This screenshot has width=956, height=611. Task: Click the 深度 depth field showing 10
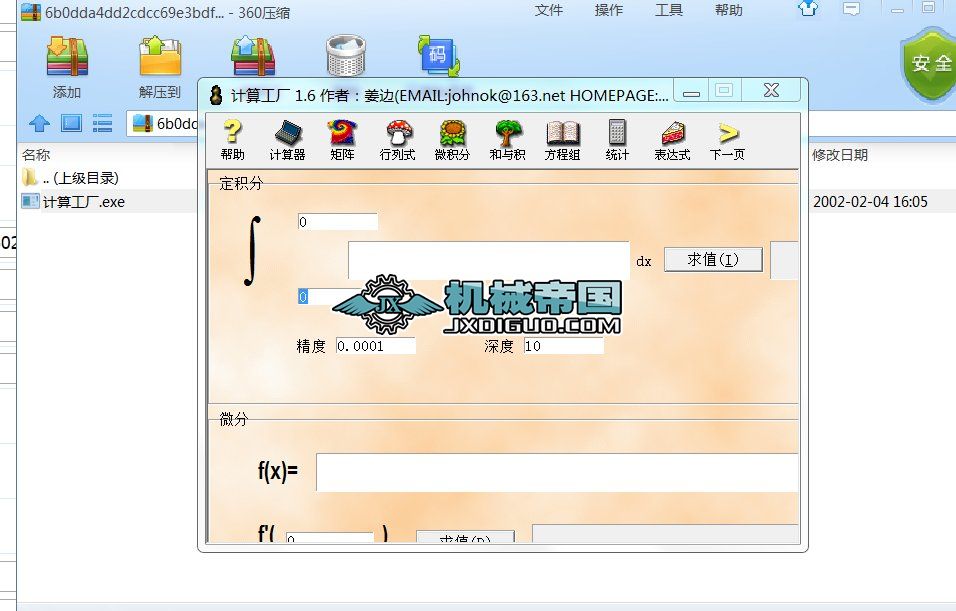563,346
